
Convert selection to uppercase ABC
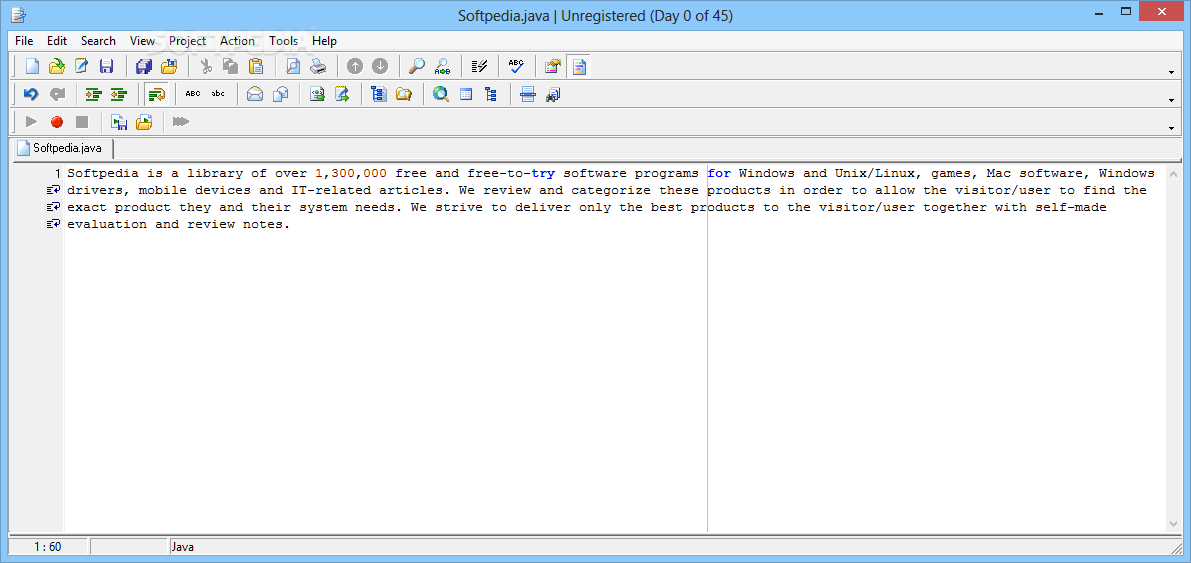coord(193,94)
